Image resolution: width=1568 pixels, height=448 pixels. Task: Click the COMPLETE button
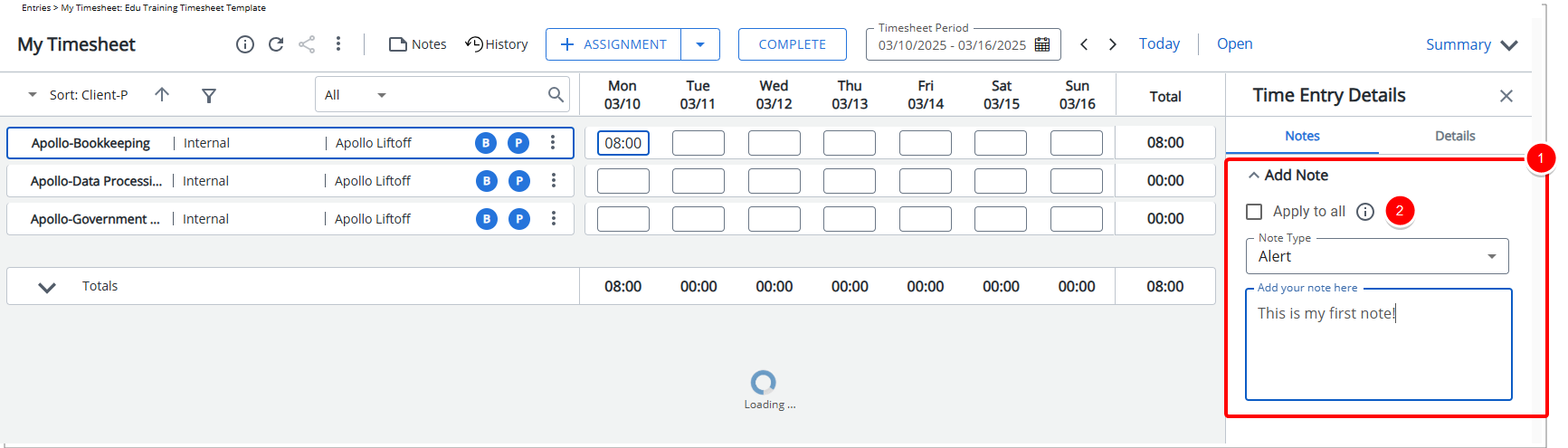(x=792, y=44)
